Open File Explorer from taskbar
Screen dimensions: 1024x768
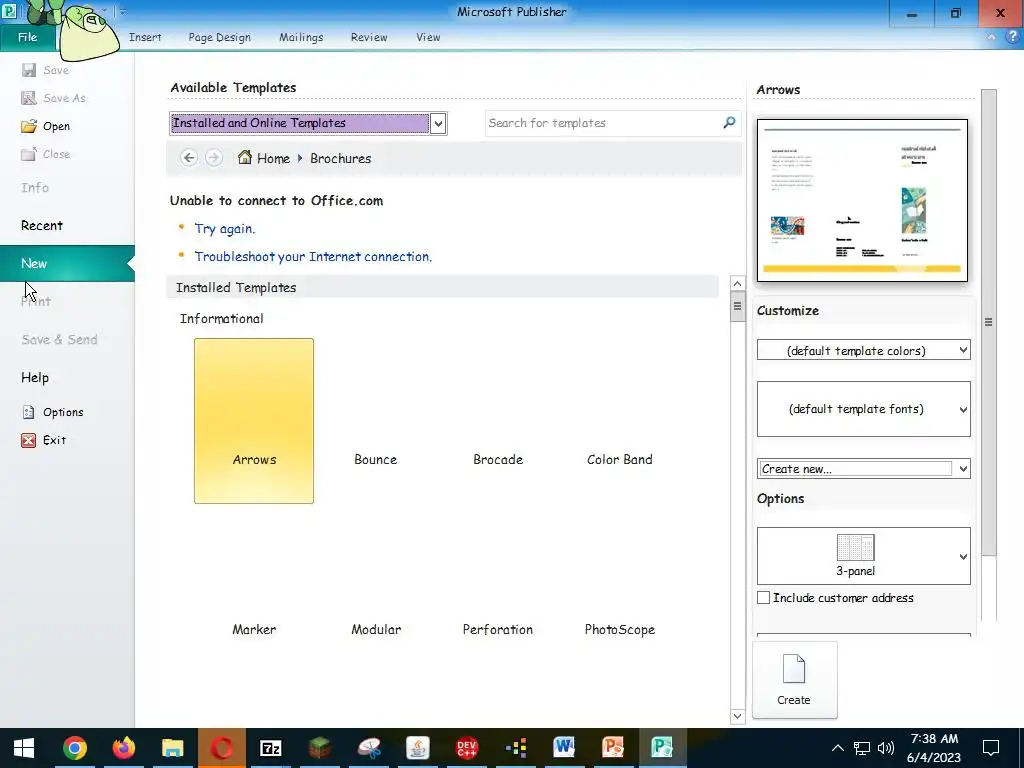pos(172,748)
